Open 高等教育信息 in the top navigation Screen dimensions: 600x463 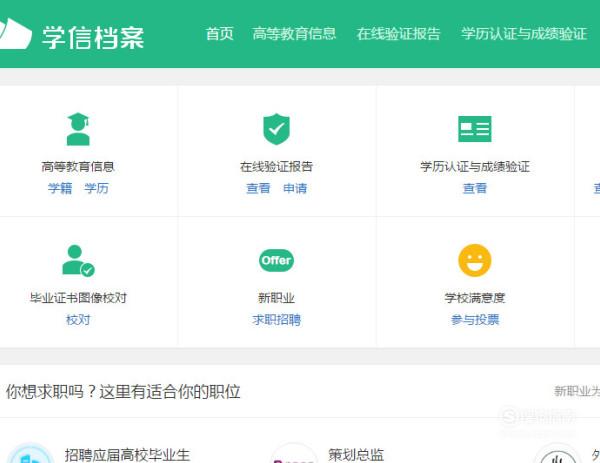(294, 34)
